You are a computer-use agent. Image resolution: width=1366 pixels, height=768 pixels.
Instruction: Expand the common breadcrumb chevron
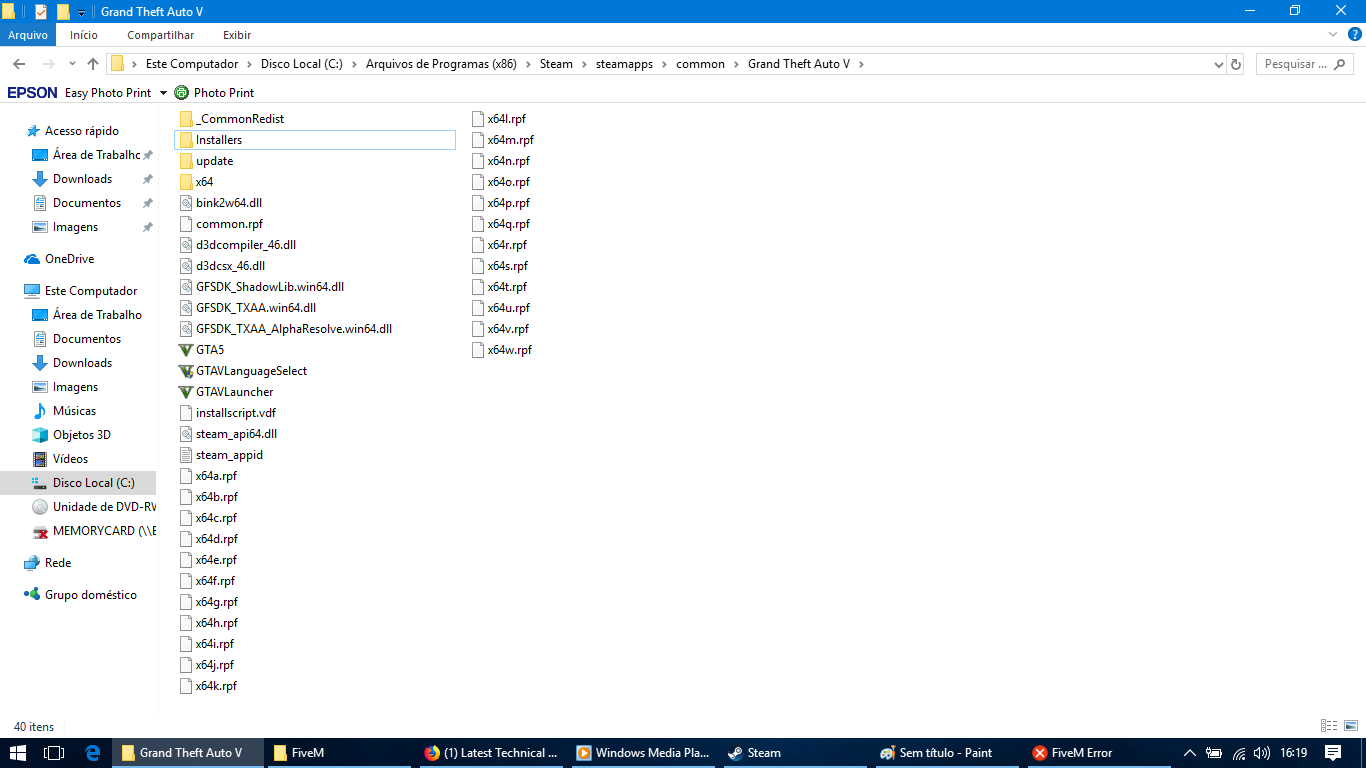(737, 64)
